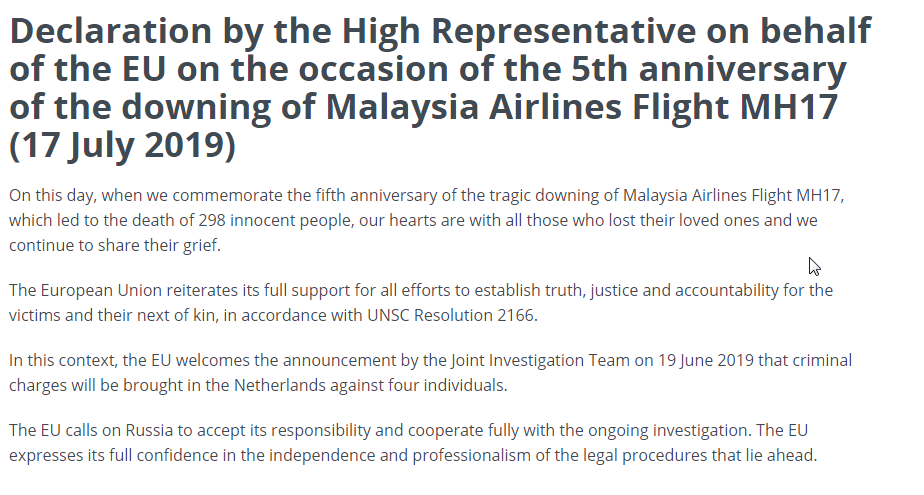Click the date "(17 July 2019)" in heading

[x=123, y=145]
